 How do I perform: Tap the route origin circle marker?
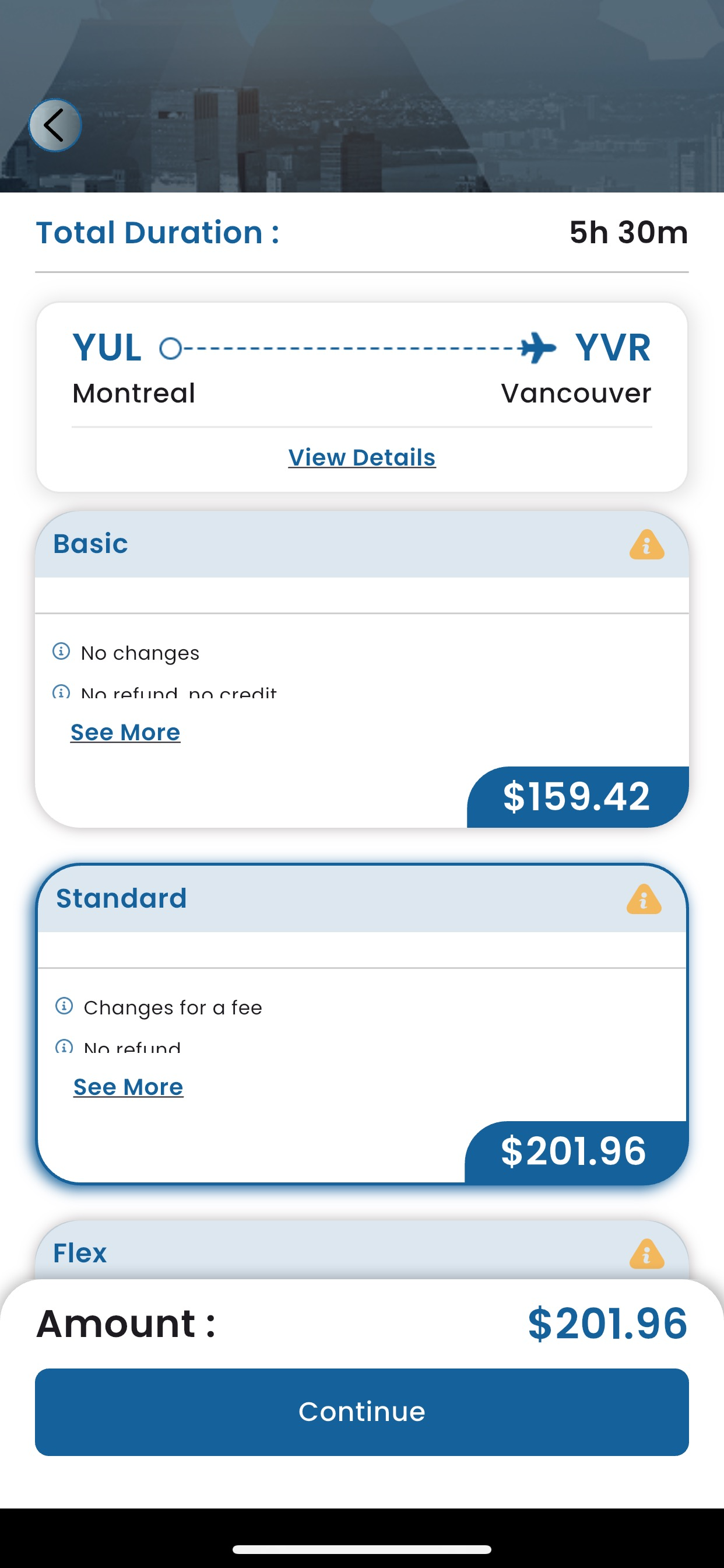pyautogui.click(x=170, y=349)
